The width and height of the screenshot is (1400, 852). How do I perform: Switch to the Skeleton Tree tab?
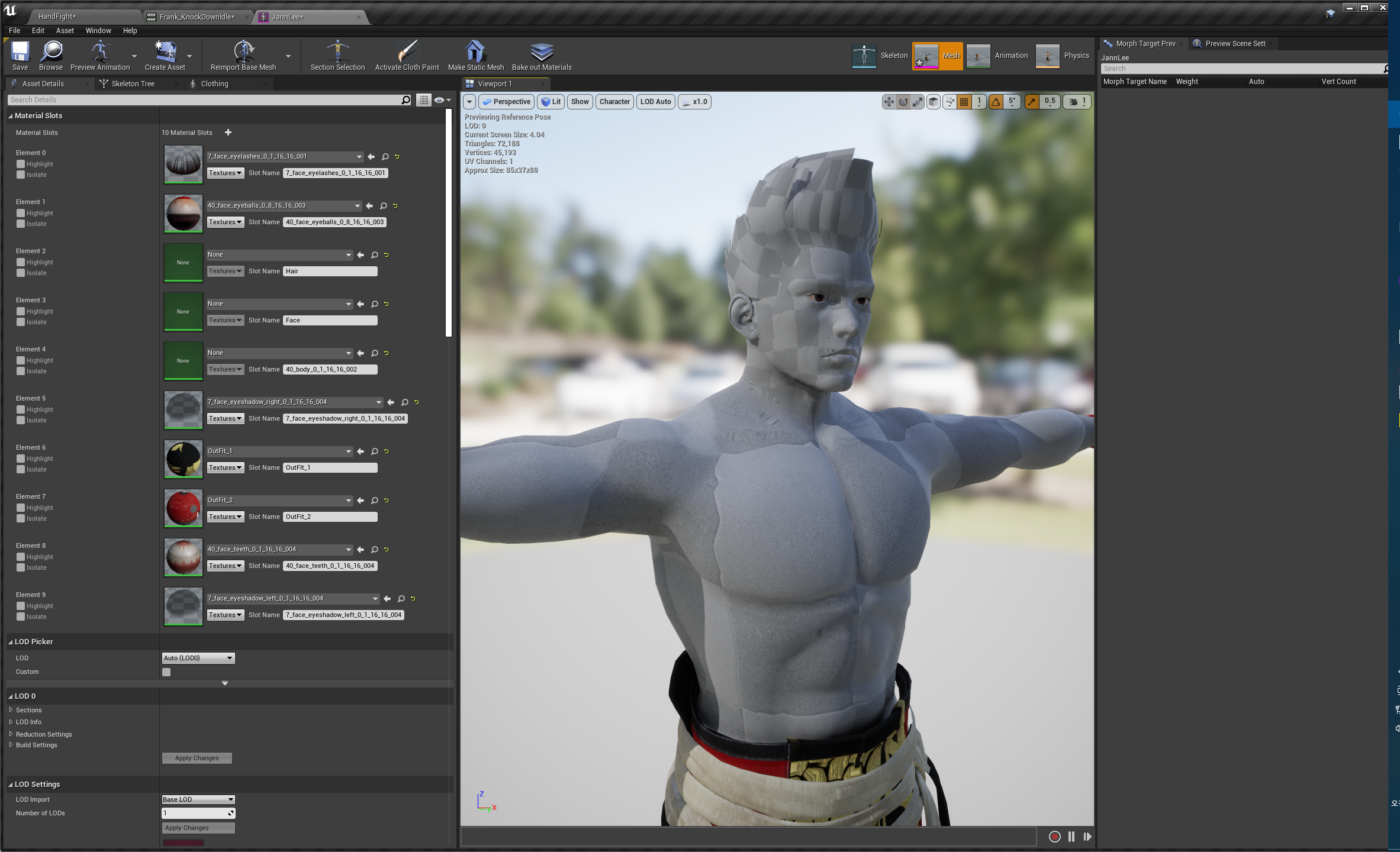pos(133,84)
